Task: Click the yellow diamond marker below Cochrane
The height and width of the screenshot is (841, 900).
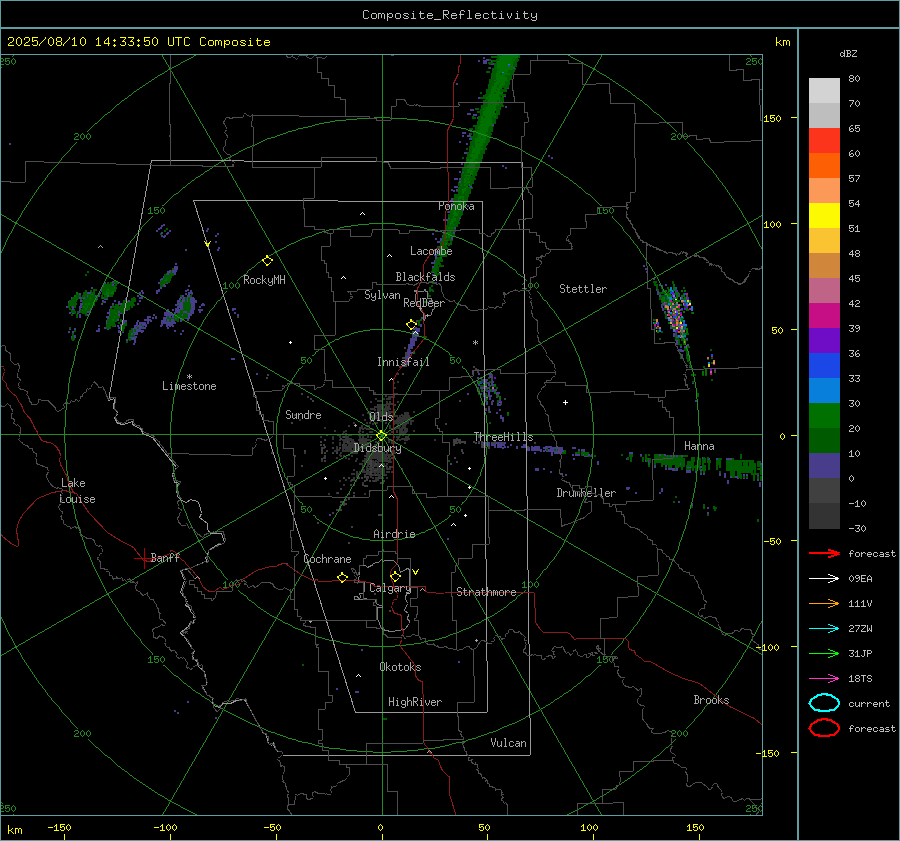Action: pyautogui.click(x=342, y=578)
